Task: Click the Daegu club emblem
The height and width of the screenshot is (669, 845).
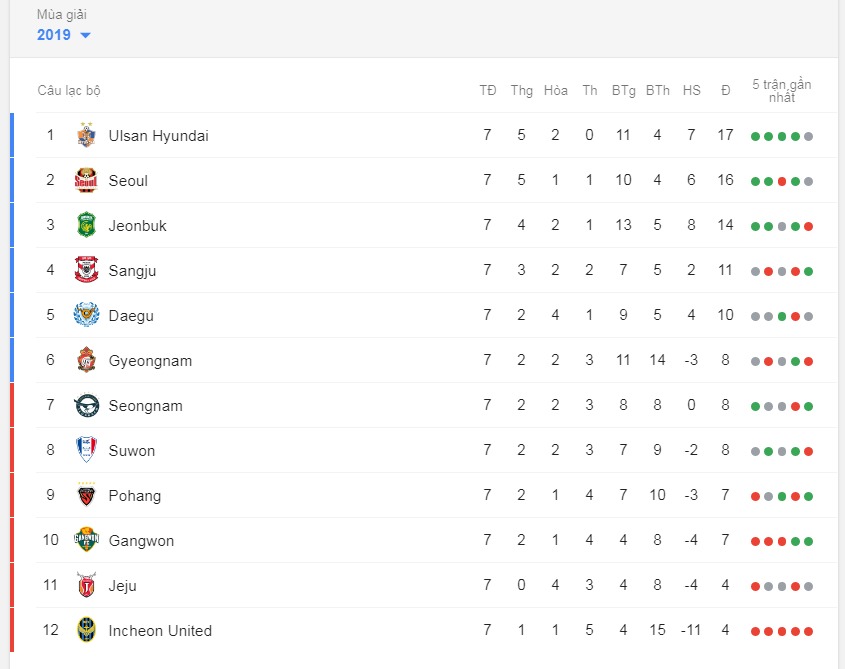Action: coord(86,315)
